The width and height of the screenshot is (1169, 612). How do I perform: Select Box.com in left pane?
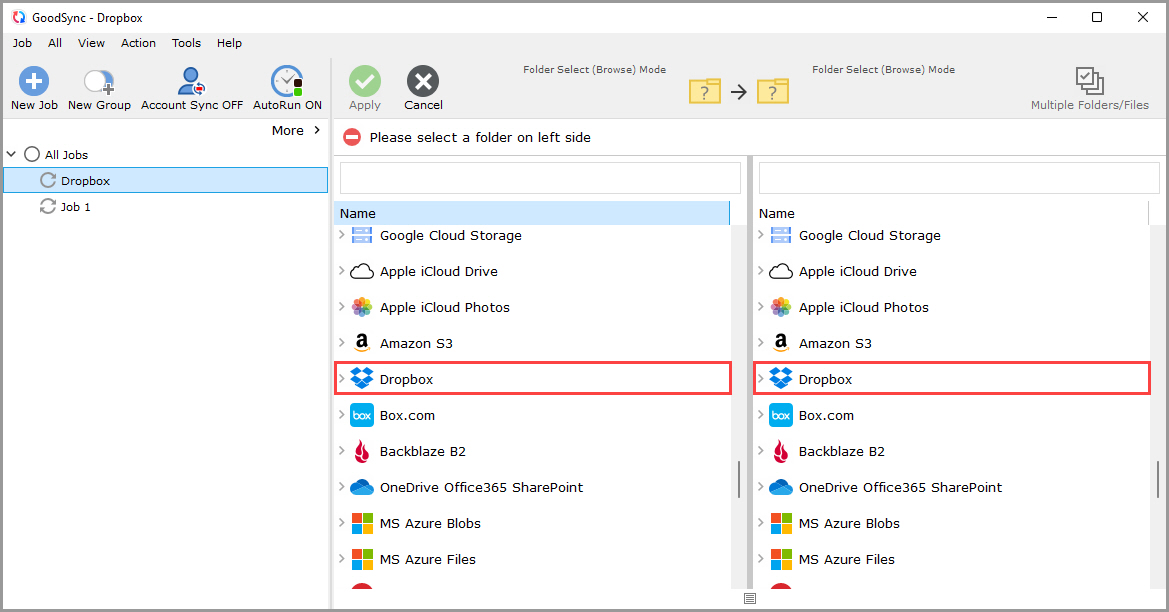(x=407, y=415)
